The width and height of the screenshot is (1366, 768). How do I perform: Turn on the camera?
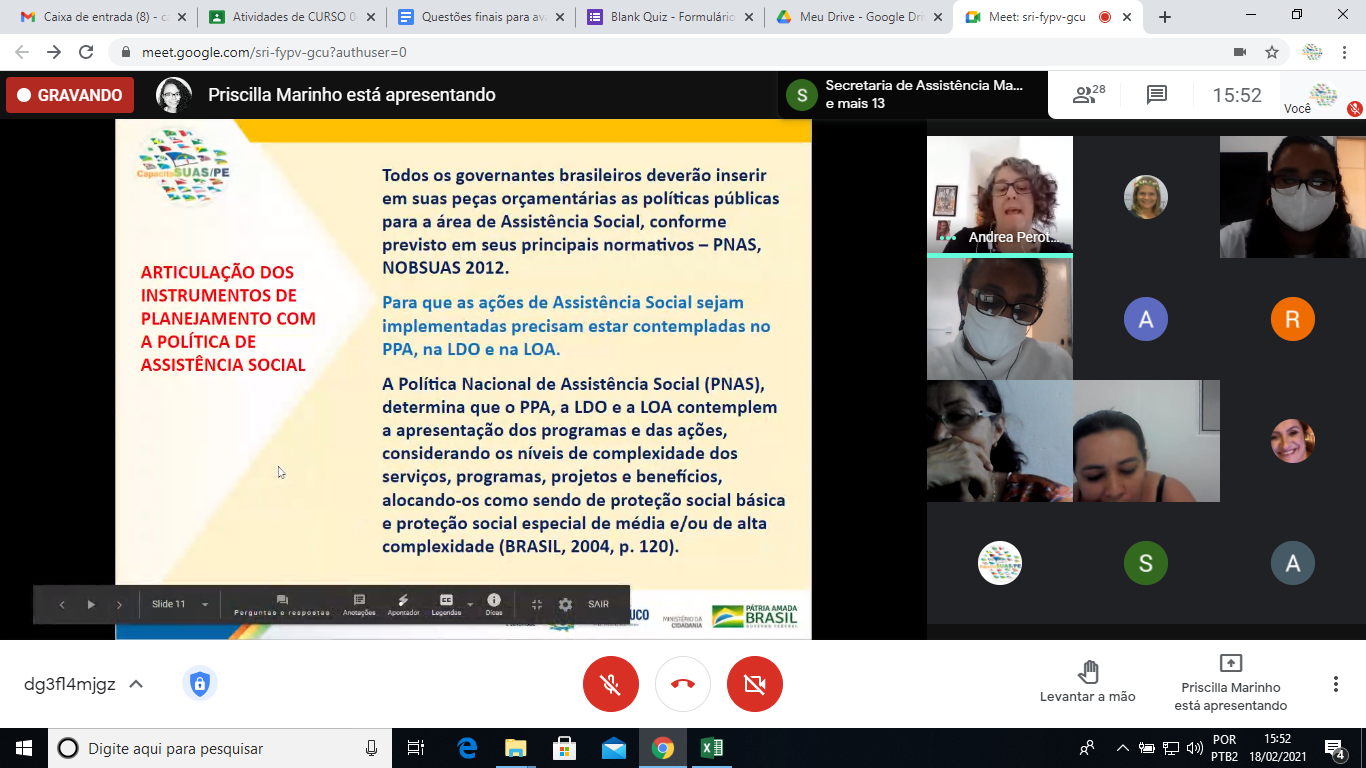[x=755, y=684]
